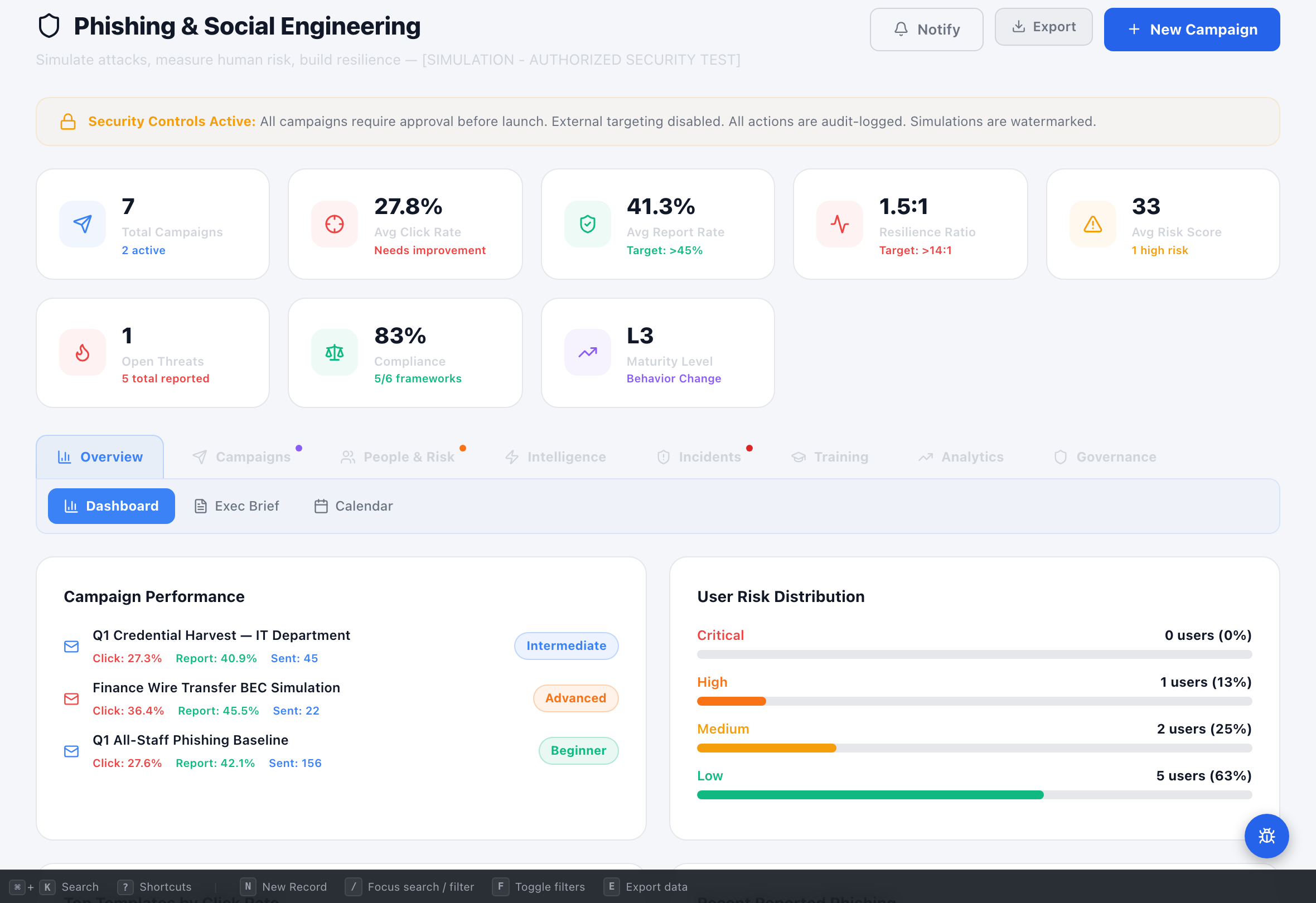Click the bug button in the bottom corner
Viewport: 1316px width, 903px height.
[1267, 836]
